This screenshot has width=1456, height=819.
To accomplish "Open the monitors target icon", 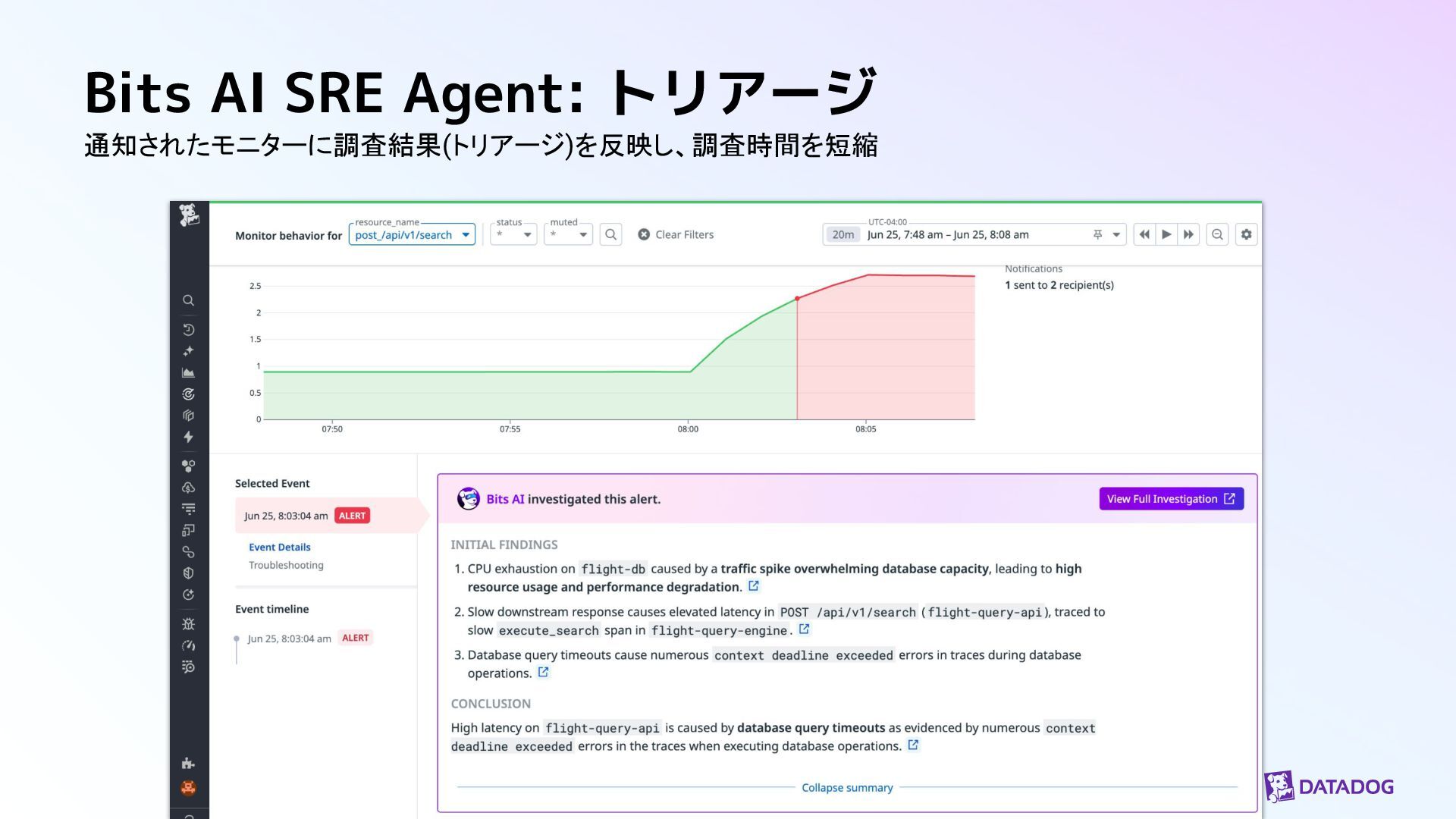I will click(x=188, y=394).
